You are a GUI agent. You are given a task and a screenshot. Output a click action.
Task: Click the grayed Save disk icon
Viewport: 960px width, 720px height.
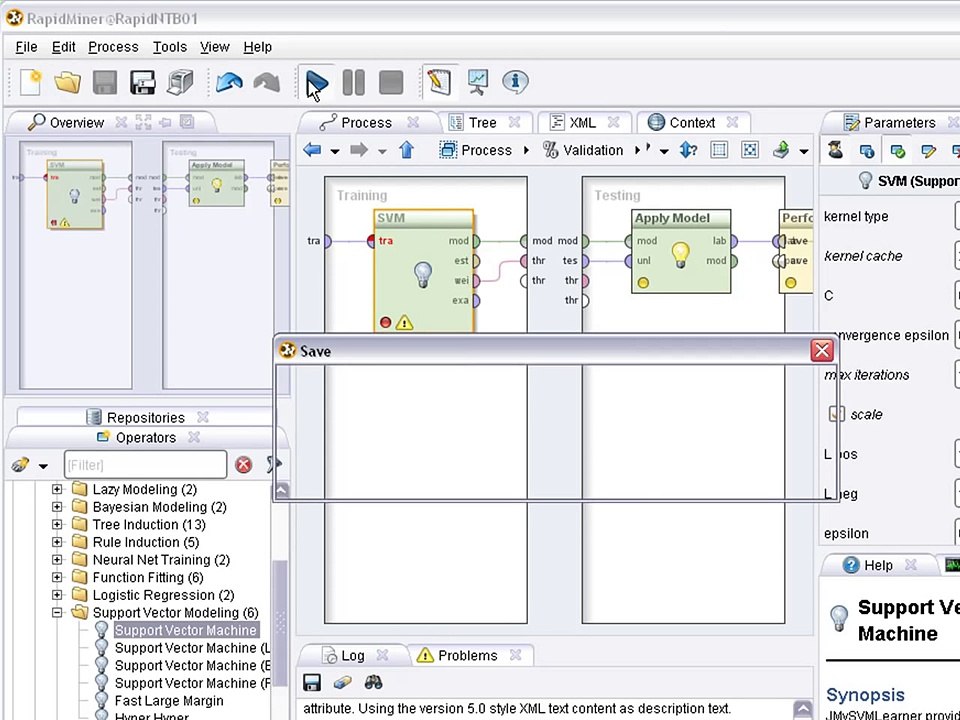coord(105,82)
